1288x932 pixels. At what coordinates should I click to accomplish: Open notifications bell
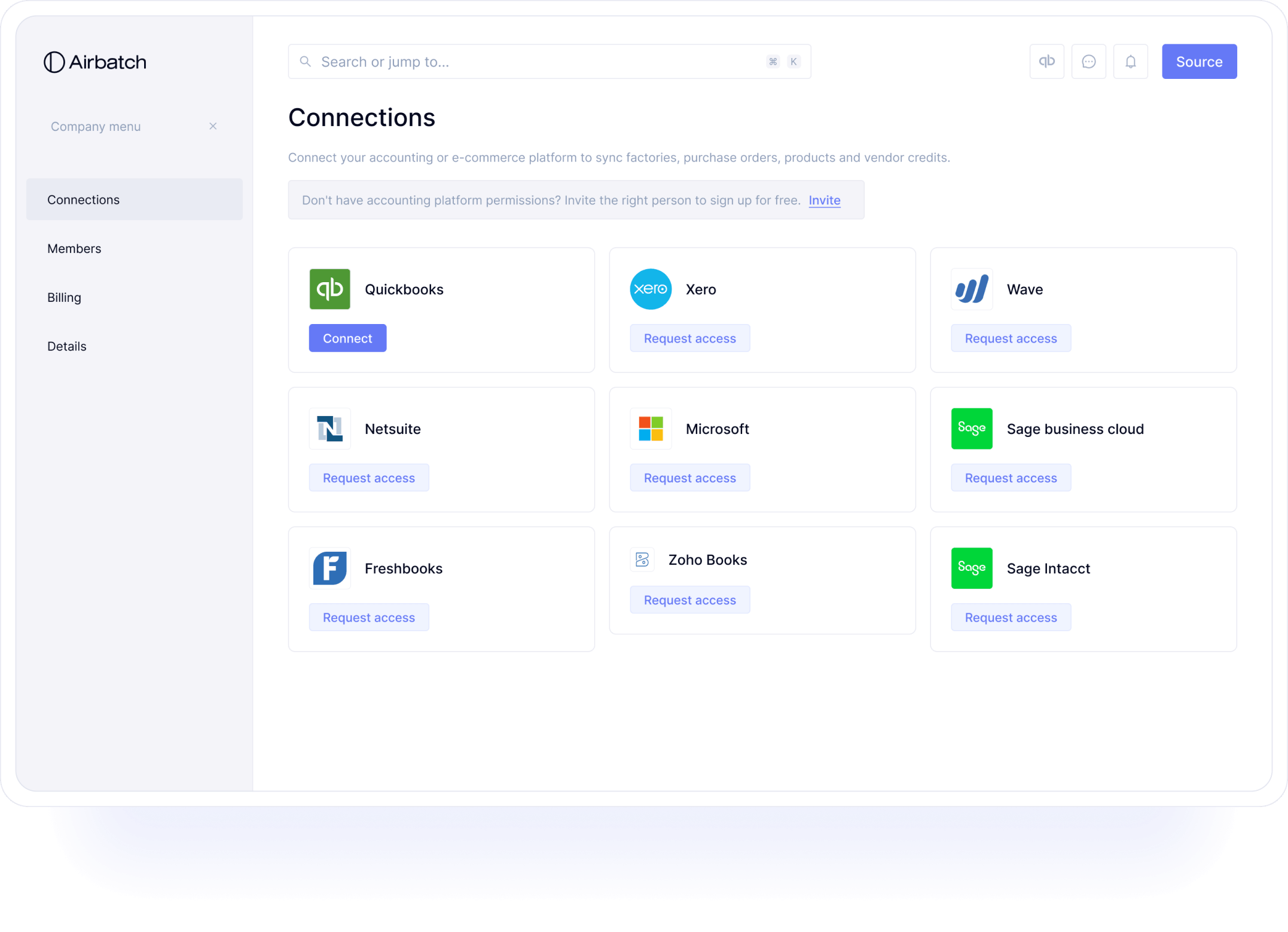tap(1130, 62)
